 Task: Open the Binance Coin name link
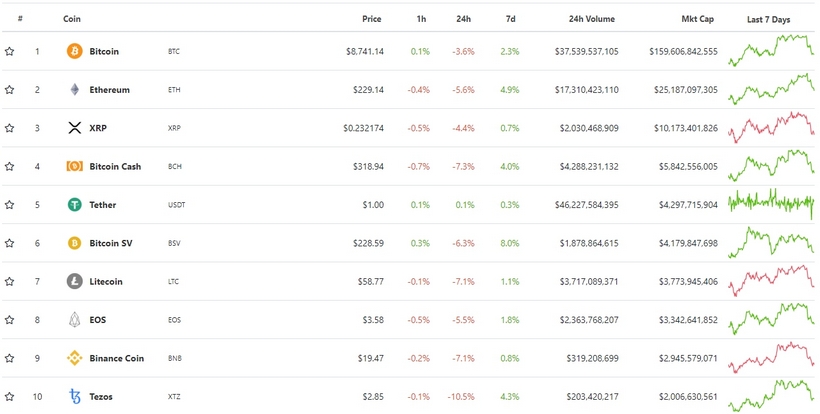[x=116, y=358]
